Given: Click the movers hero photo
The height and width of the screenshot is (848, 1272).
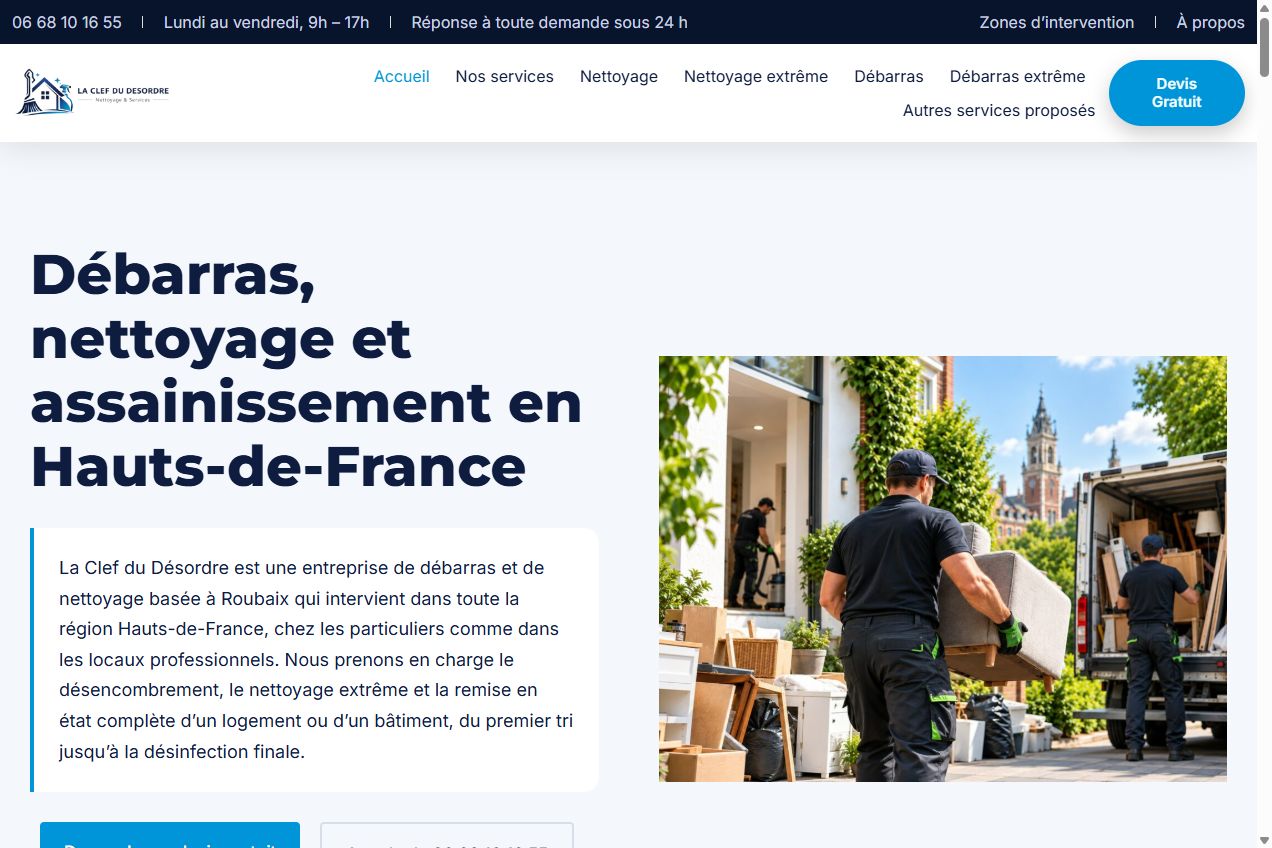Looking at the screenshot, I should point(943,569).
